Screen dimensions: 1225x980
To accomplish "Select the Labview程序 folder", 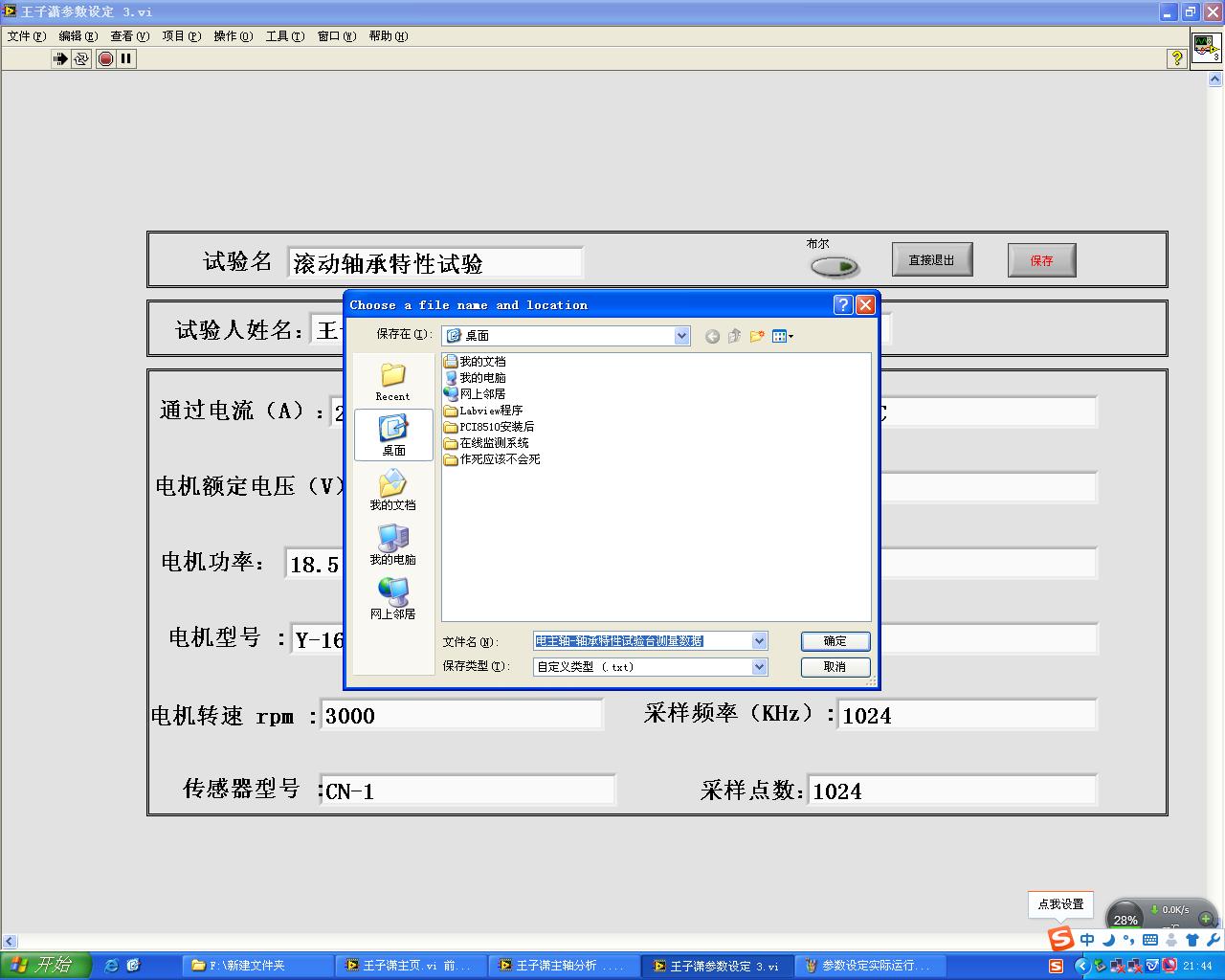I will tap(483, 411).
